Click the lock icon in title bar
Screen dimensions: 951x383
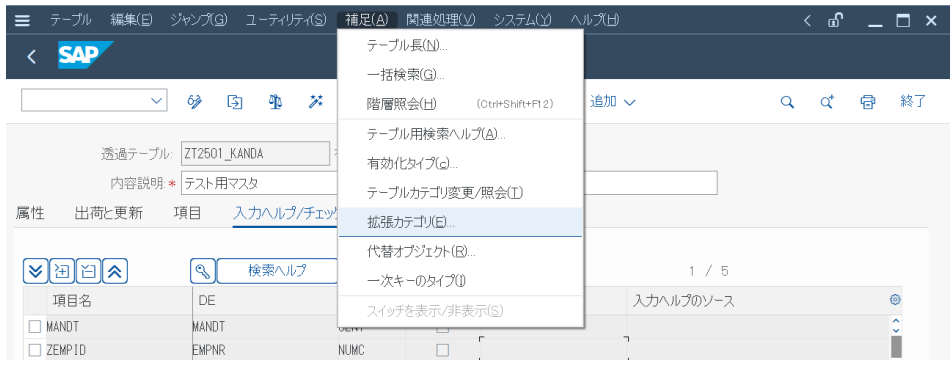click(x=836, y=20)
